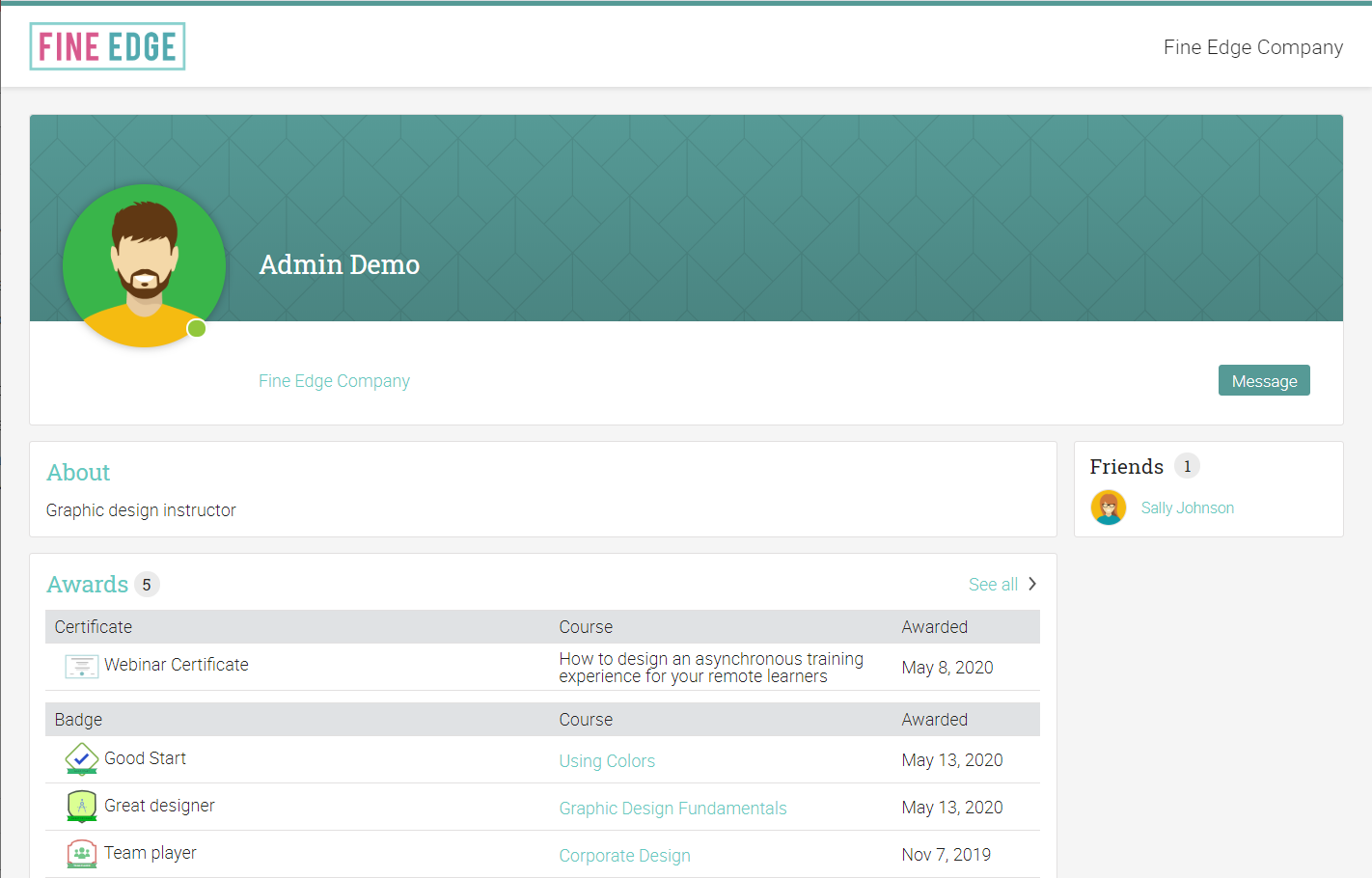Click the Team player badge icon

(81, 854)
